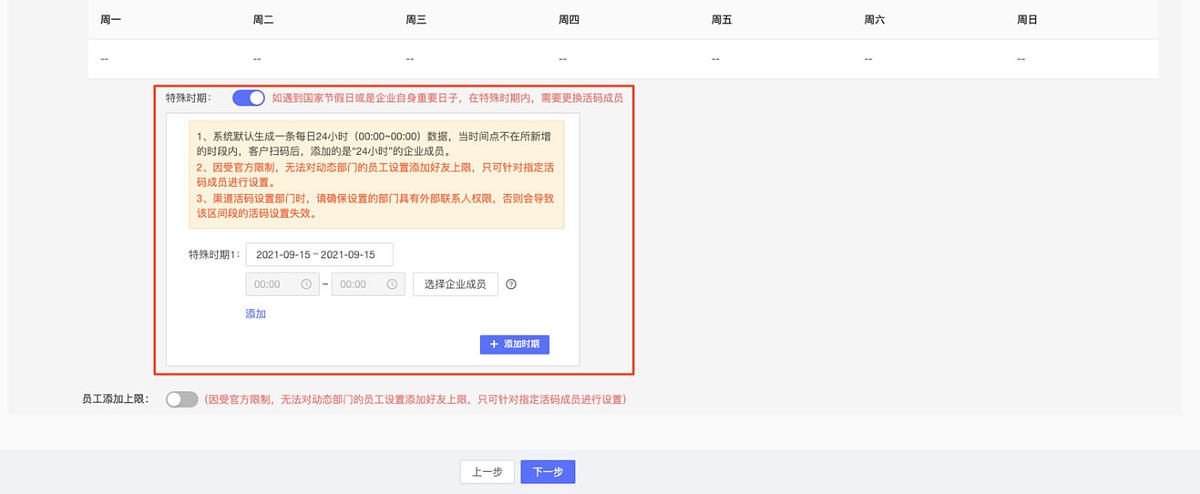Select the 周三 column header
Image resolution: width=1200 pixels, height=494 pixels.
coord(417,19)
